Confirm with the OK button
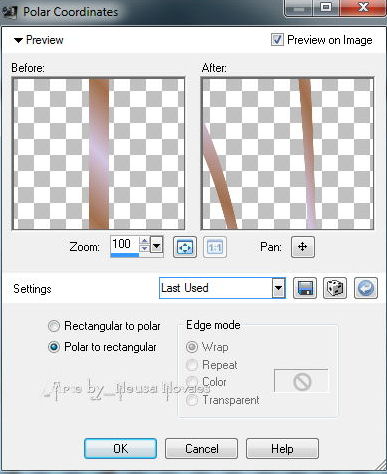Viewport: 387px width, 474px height. 120,449
